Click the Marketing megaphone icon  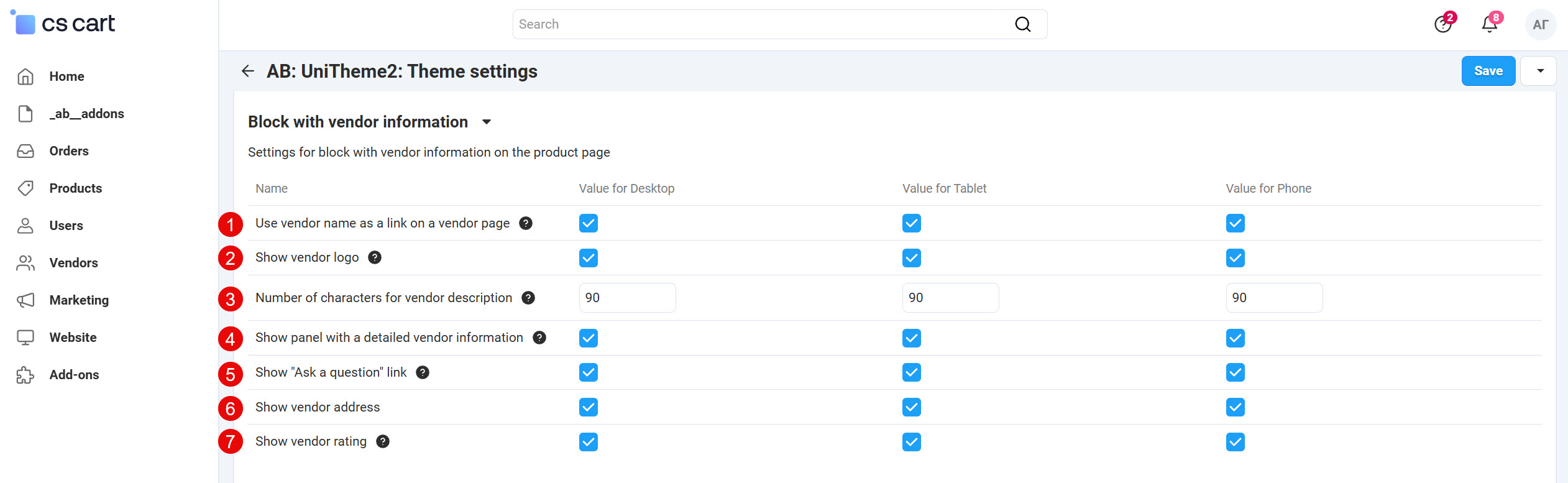tap(25, 300)
